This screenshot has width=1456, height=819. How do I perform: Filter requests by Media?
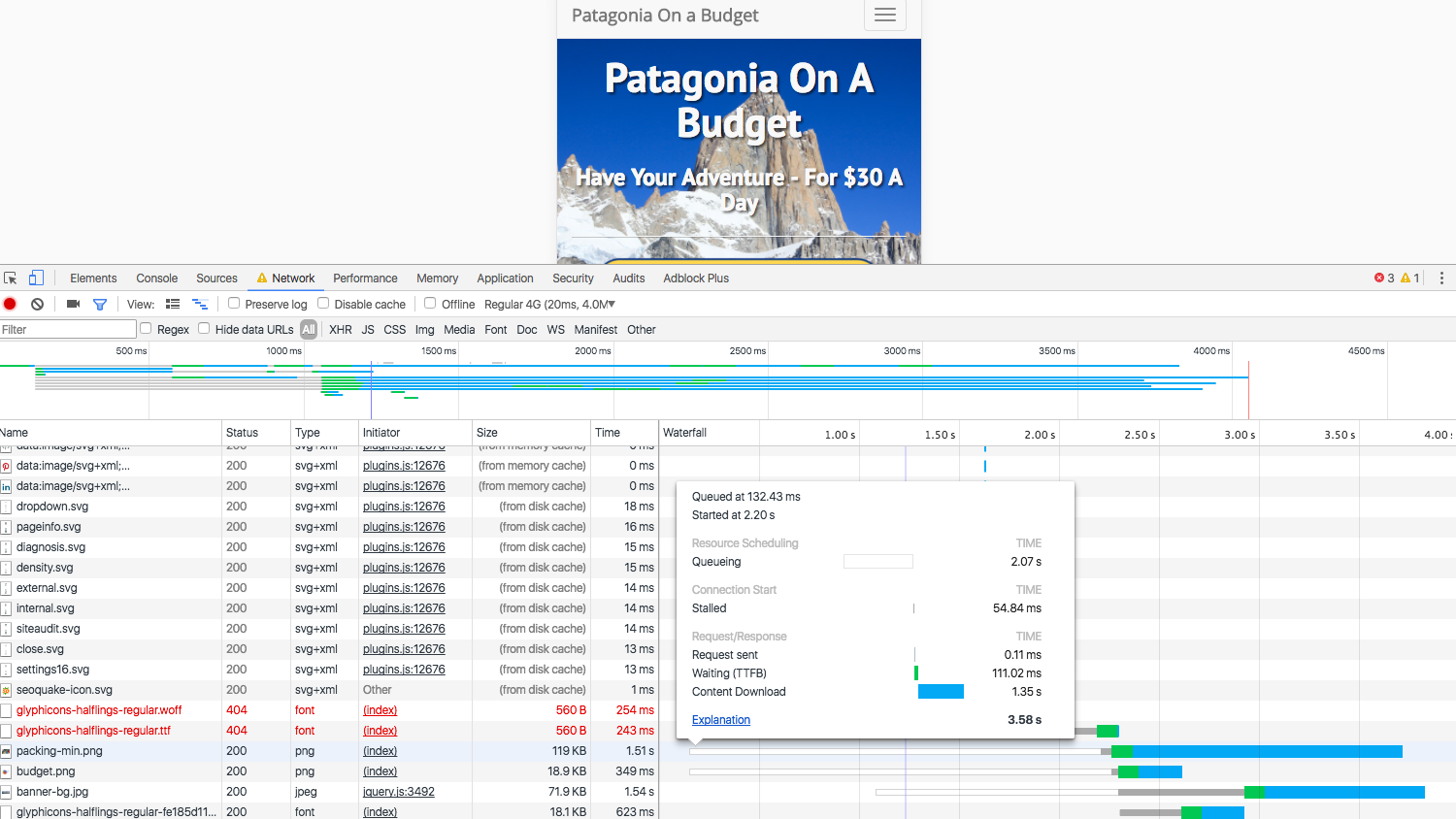(459, 329)
